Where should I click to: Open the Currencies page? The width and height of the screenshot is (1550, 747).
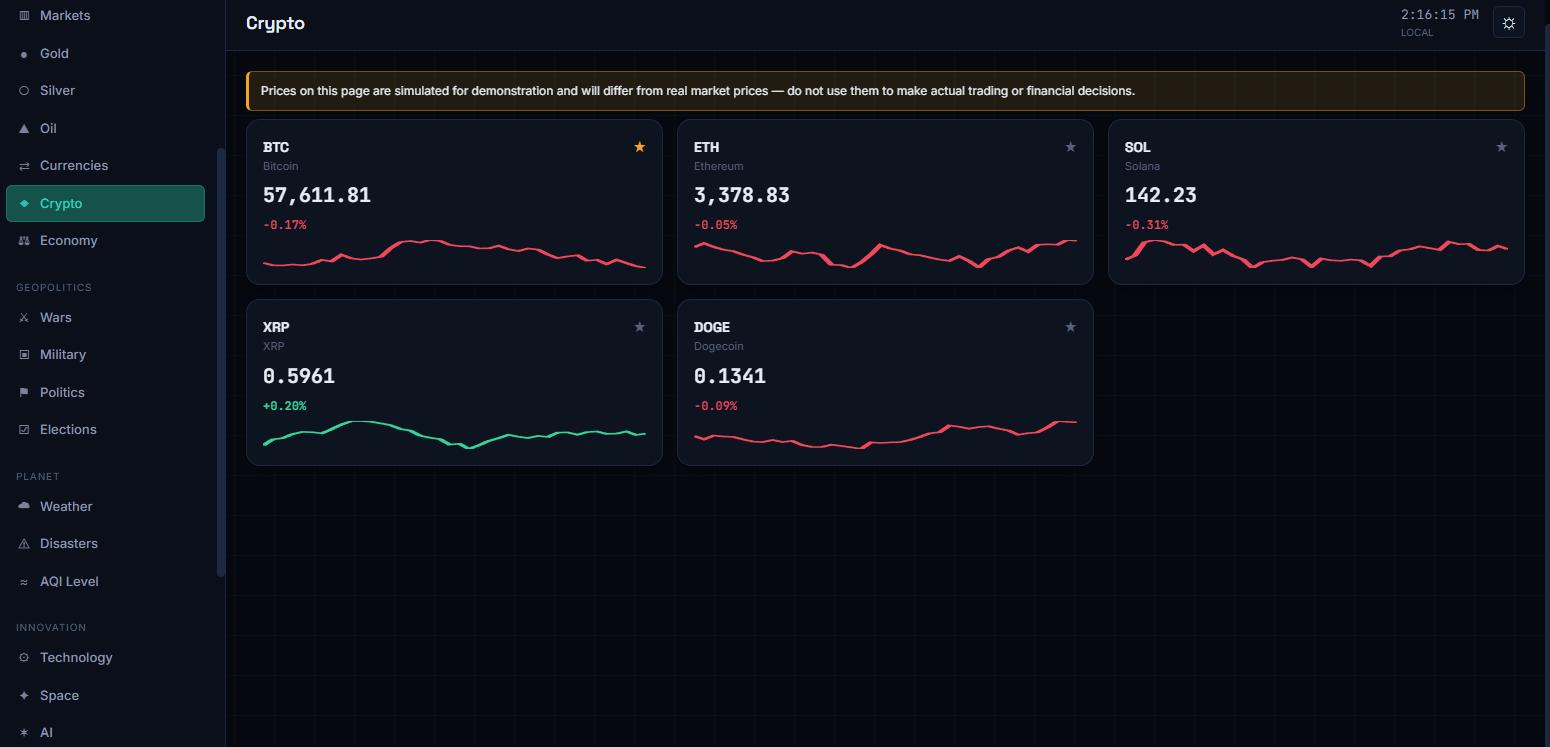click(x=105, y=166)
